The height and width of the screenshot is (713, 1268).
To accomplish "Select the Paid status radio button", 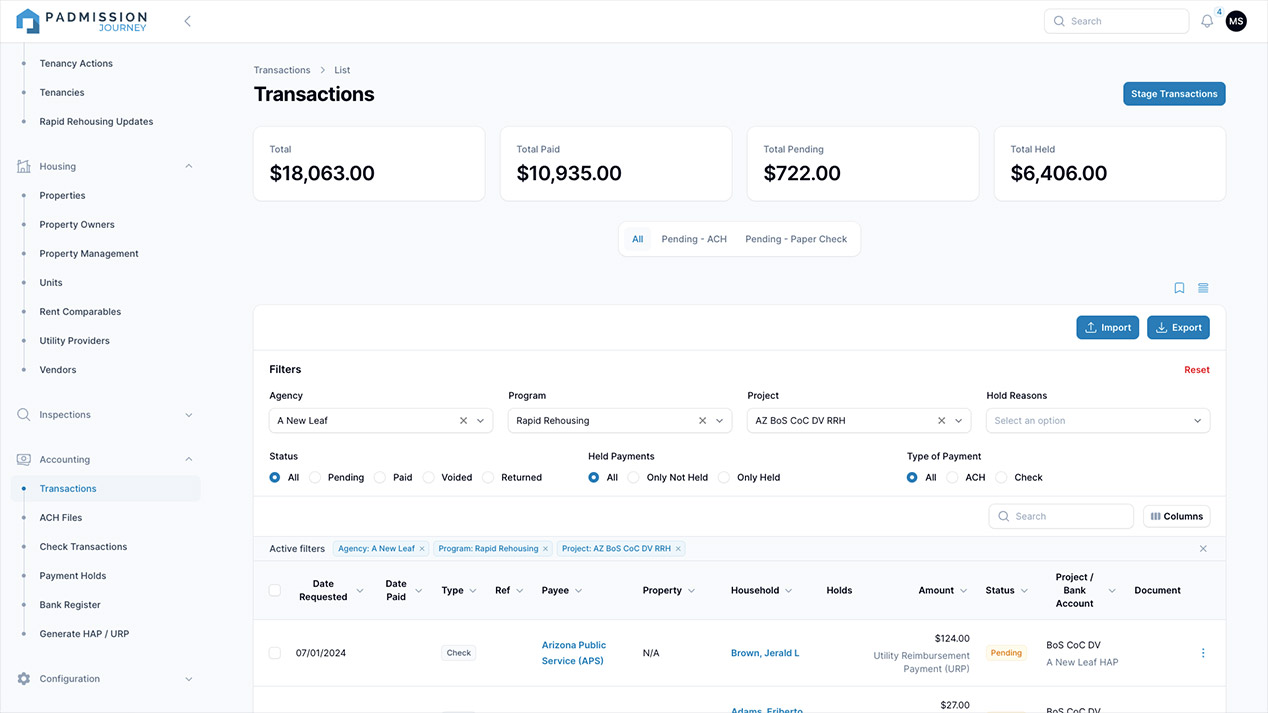I will [x=380, y=478].
